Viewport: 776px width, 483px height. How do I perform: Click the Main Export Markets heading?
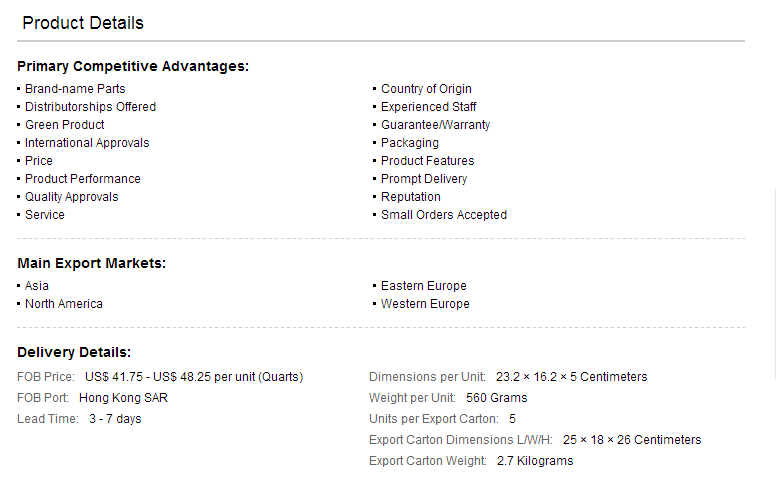[92, 263]
